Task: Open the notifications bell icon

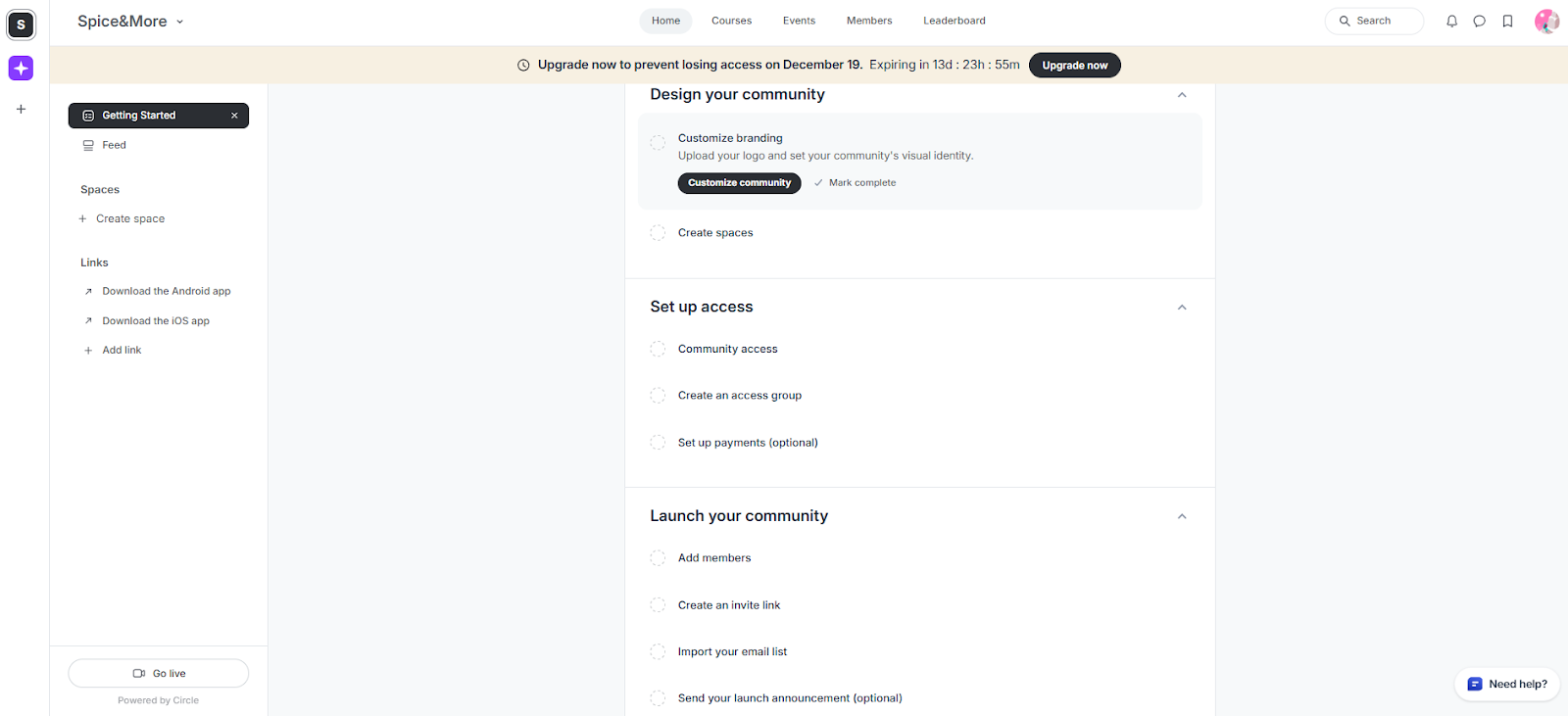Action: tap(1451, 21)
